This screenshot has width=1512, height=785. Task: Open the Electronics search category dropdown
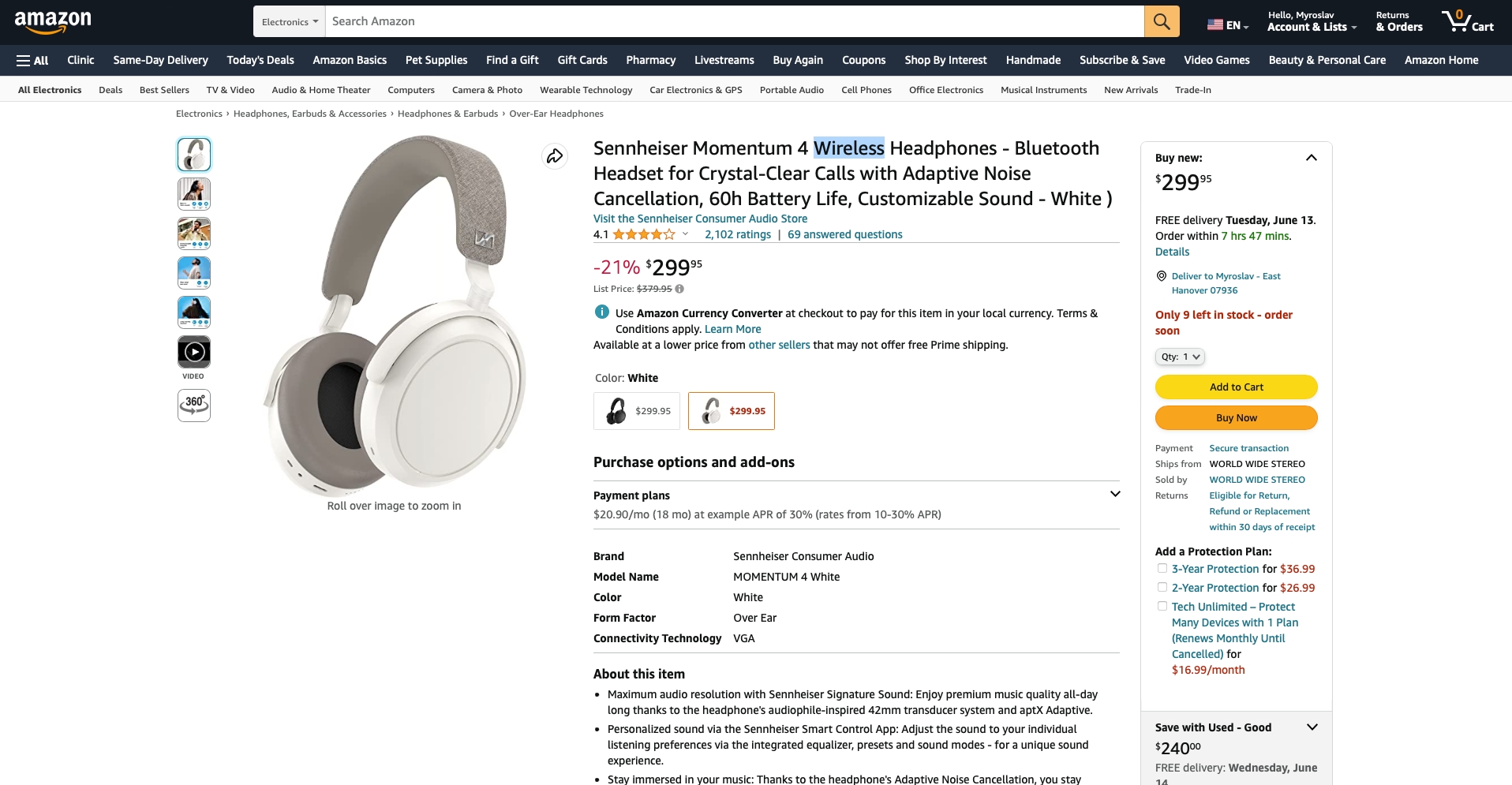(290, 21)
